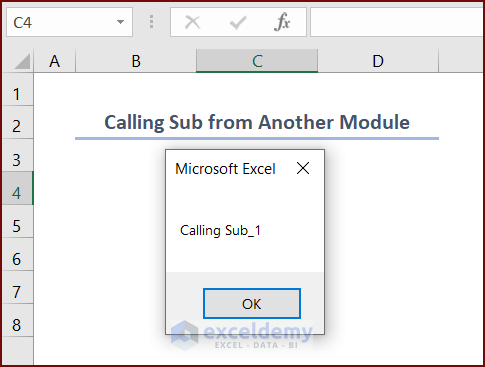Click the Select All triangle corner
Screen dimensions: 485x367
click(22, 62)
